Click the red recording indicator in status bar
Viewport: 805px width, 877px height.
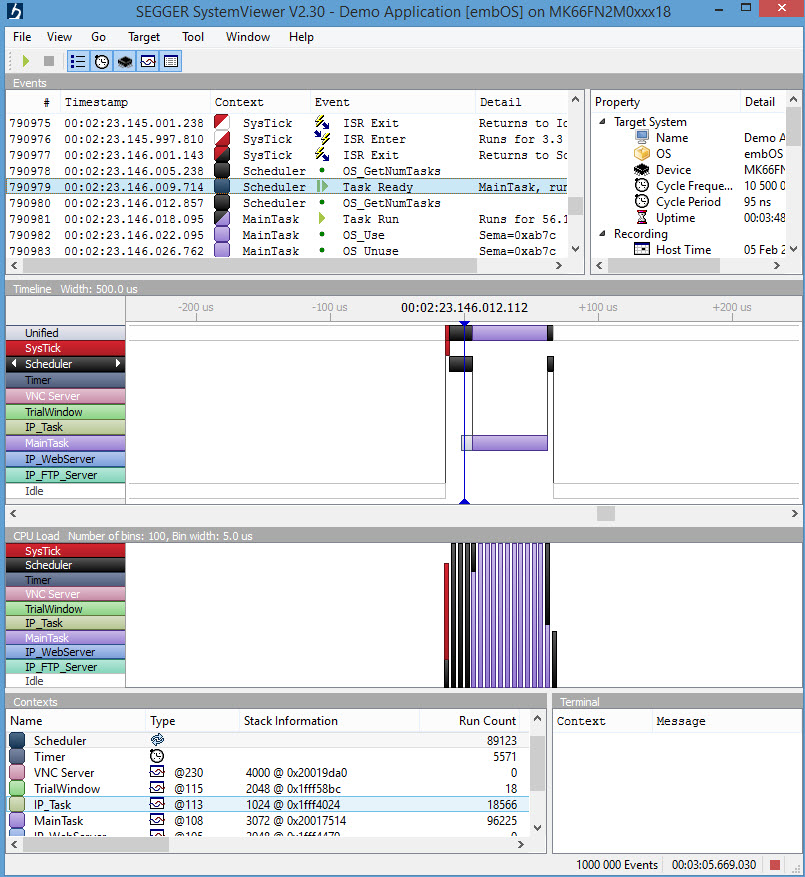(x=775, y=865)
